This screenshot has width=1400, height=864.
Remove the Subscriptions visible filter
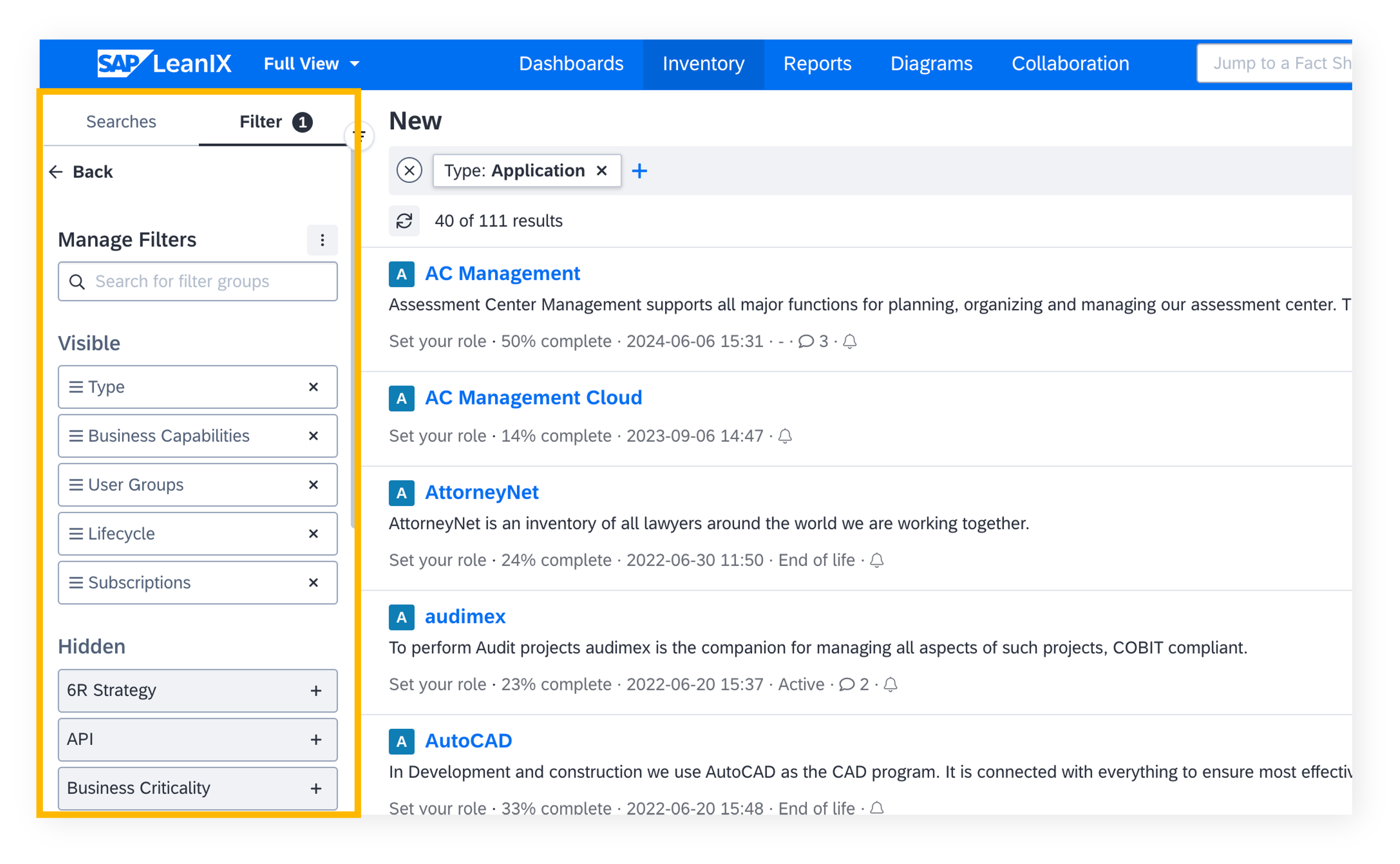pos(313,583)
